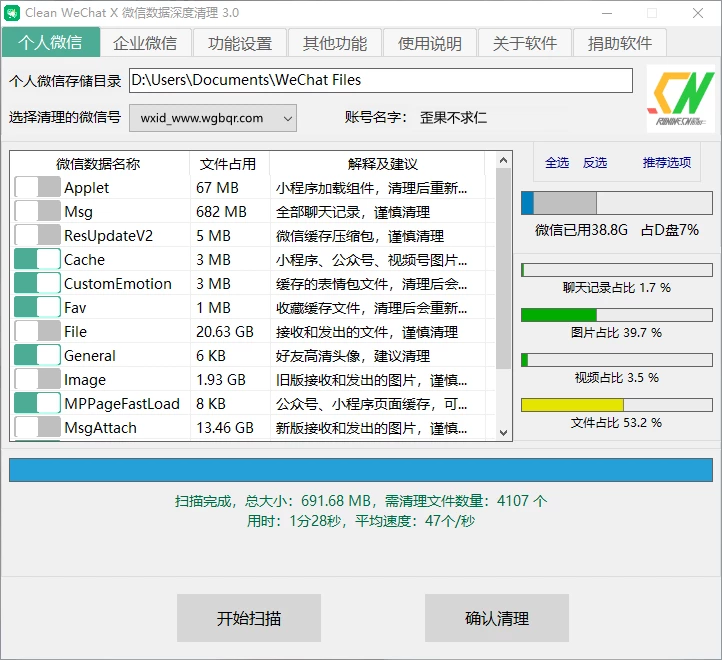Go to the 其他功能 tab
Screen dimensions: 722x660
click(x=335, y=43)
